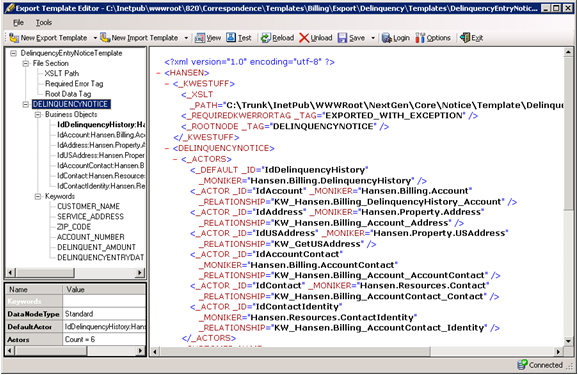Click the Connected status icon

[x=522, y=365]
